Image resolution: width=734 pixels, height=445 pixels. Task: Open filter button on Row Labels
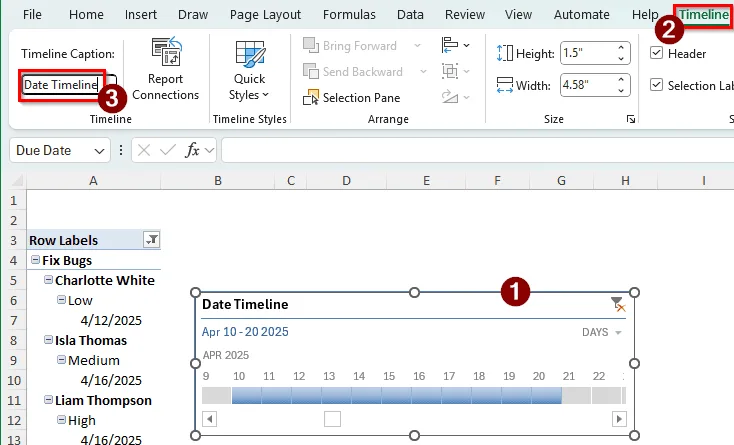click(x=151, y=240)
